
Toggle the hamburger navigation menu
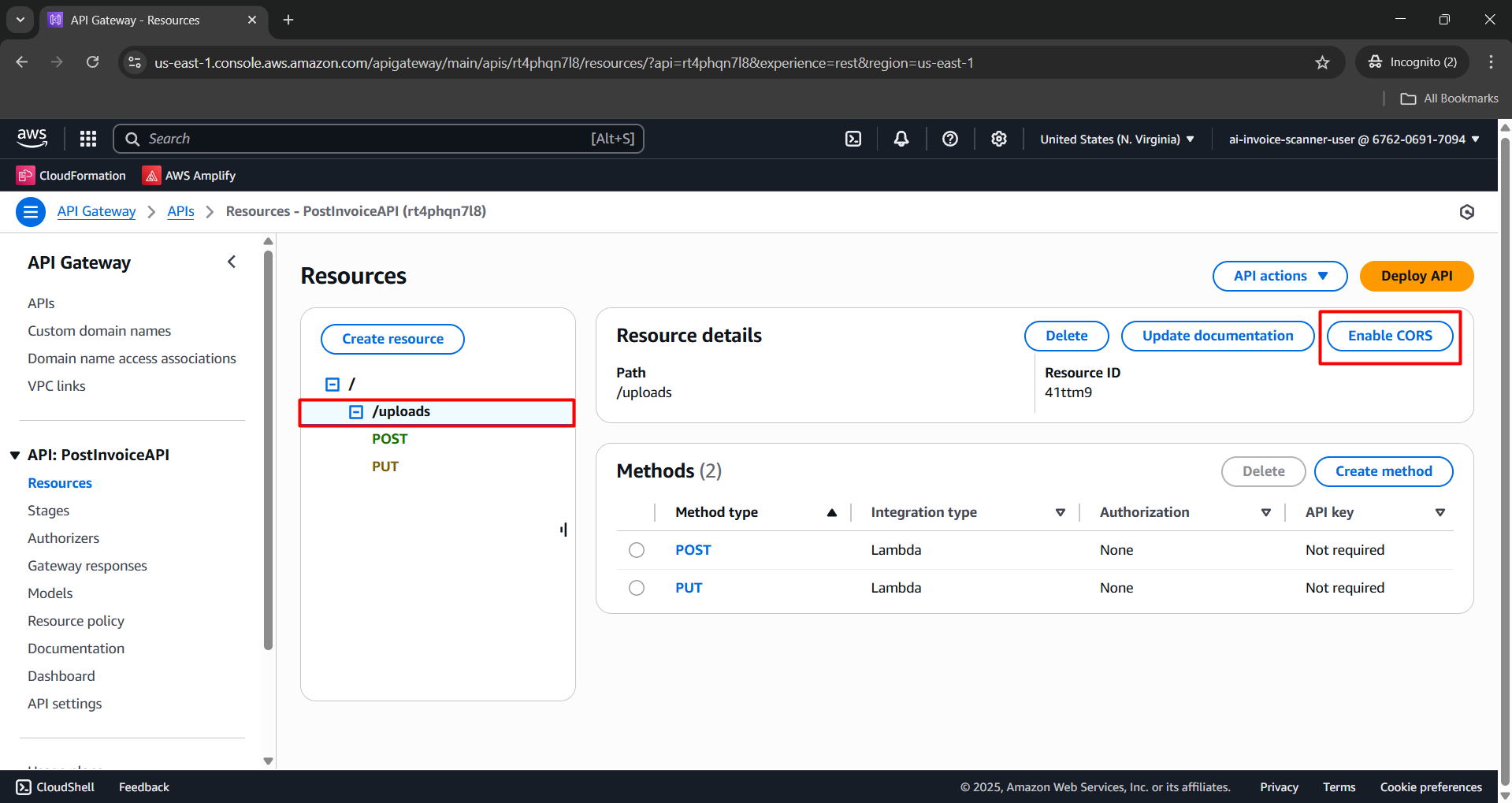click(x=31, y=211)
